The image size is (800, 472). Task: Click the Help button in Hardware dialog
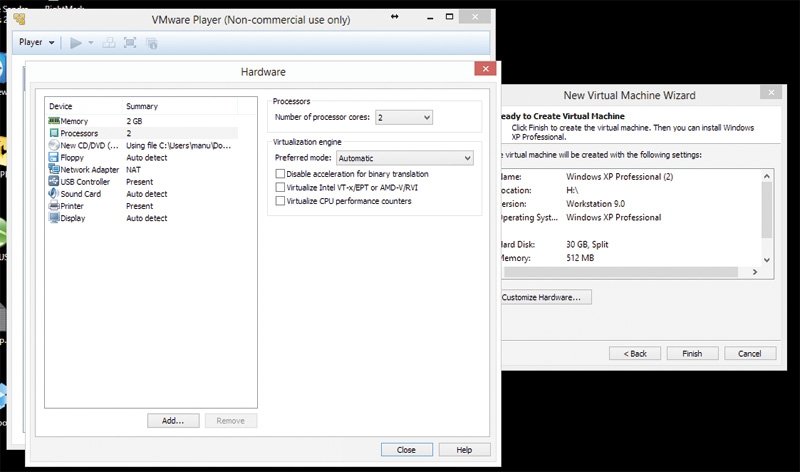(x=464, y=450)
